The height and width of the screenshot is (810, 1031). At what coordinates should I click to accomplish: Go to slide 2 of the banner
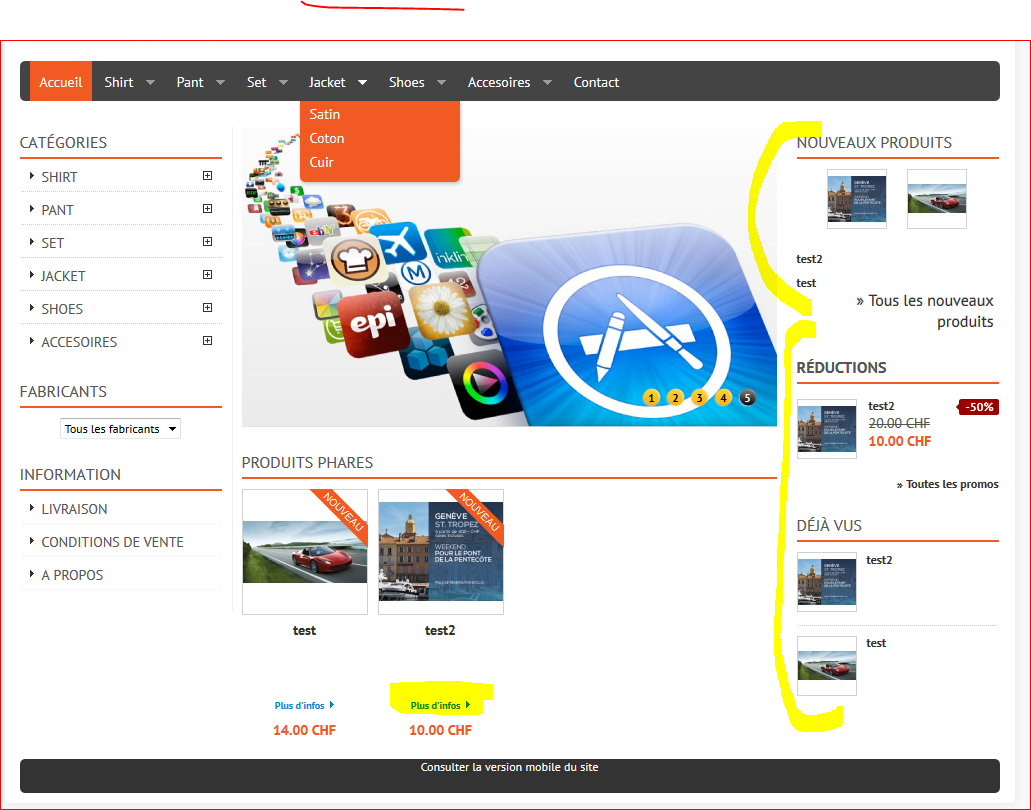pos(675,398)
